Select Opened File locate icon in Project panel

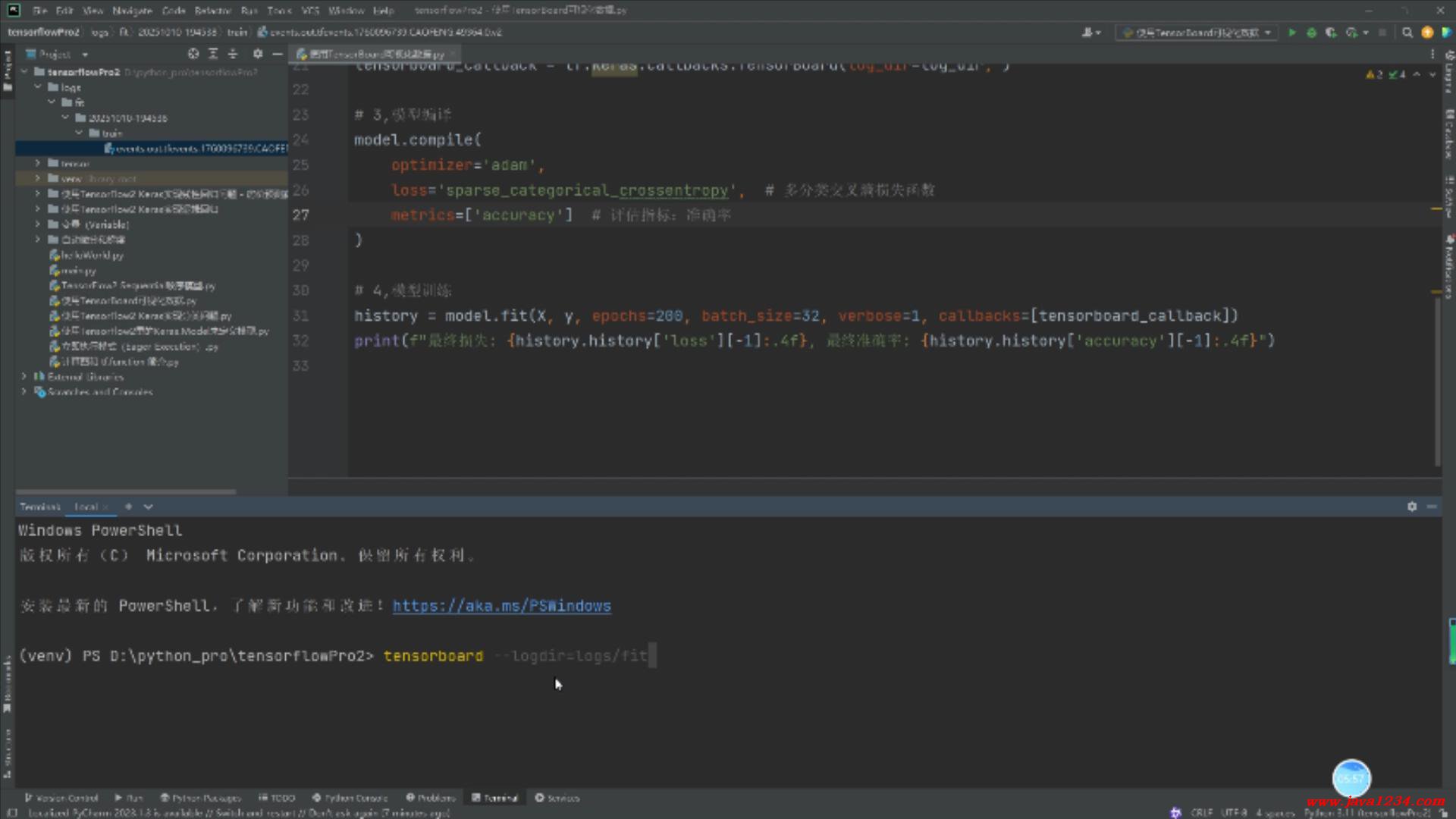193,54
